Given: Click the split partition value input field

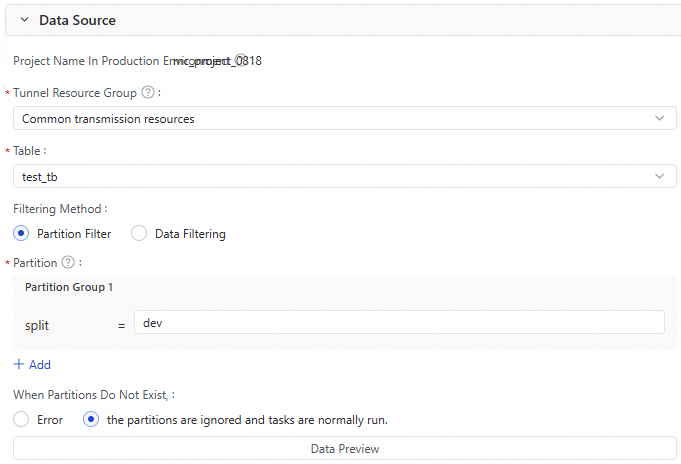Looking at the screenshot, I should [399, 323].
